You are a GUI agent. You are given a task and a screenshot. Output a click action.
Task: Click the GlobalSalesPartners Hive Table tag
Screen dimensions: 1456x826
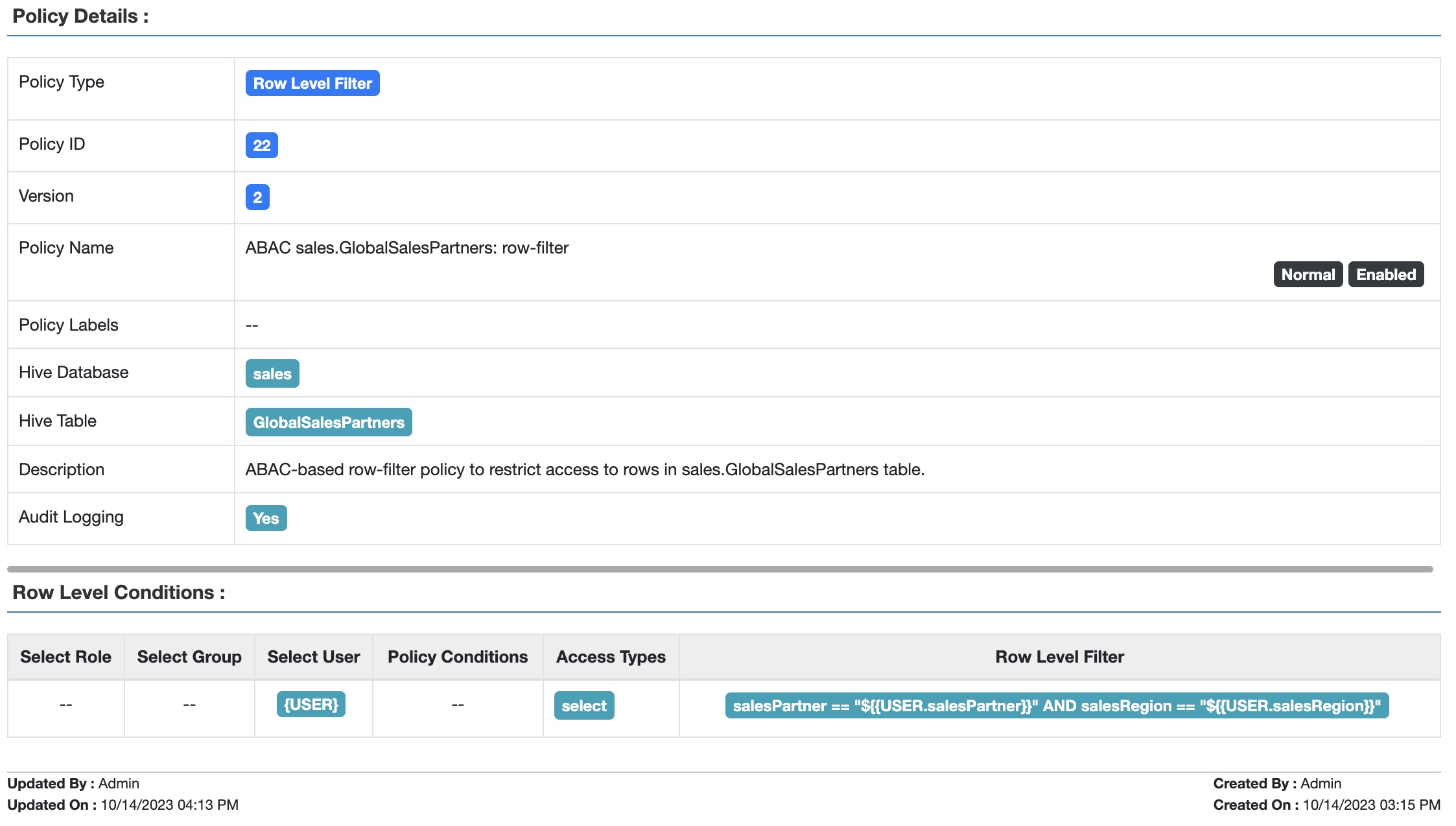[328, 422]
